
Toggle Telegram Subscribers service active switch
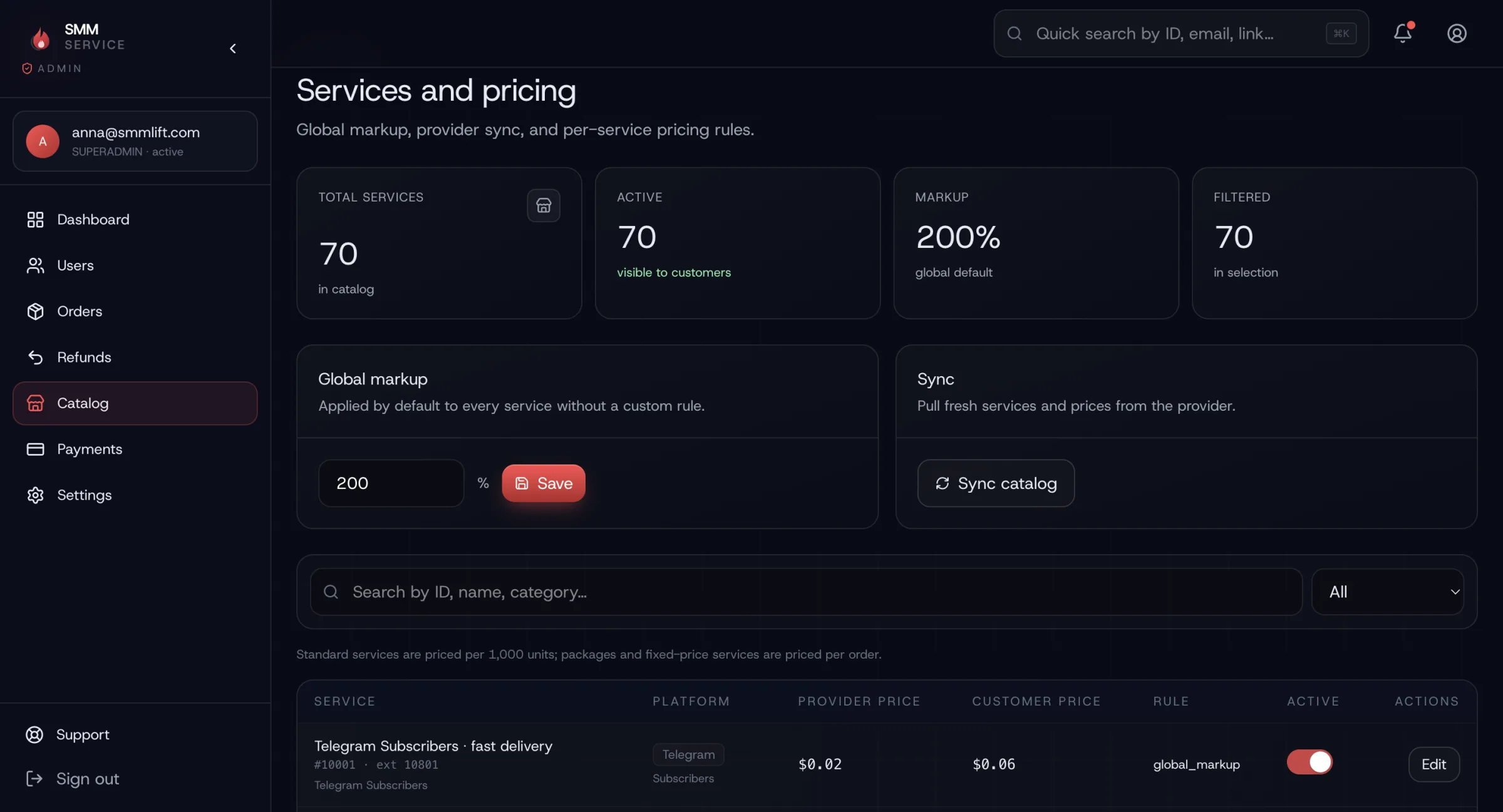click(1309, 762)
